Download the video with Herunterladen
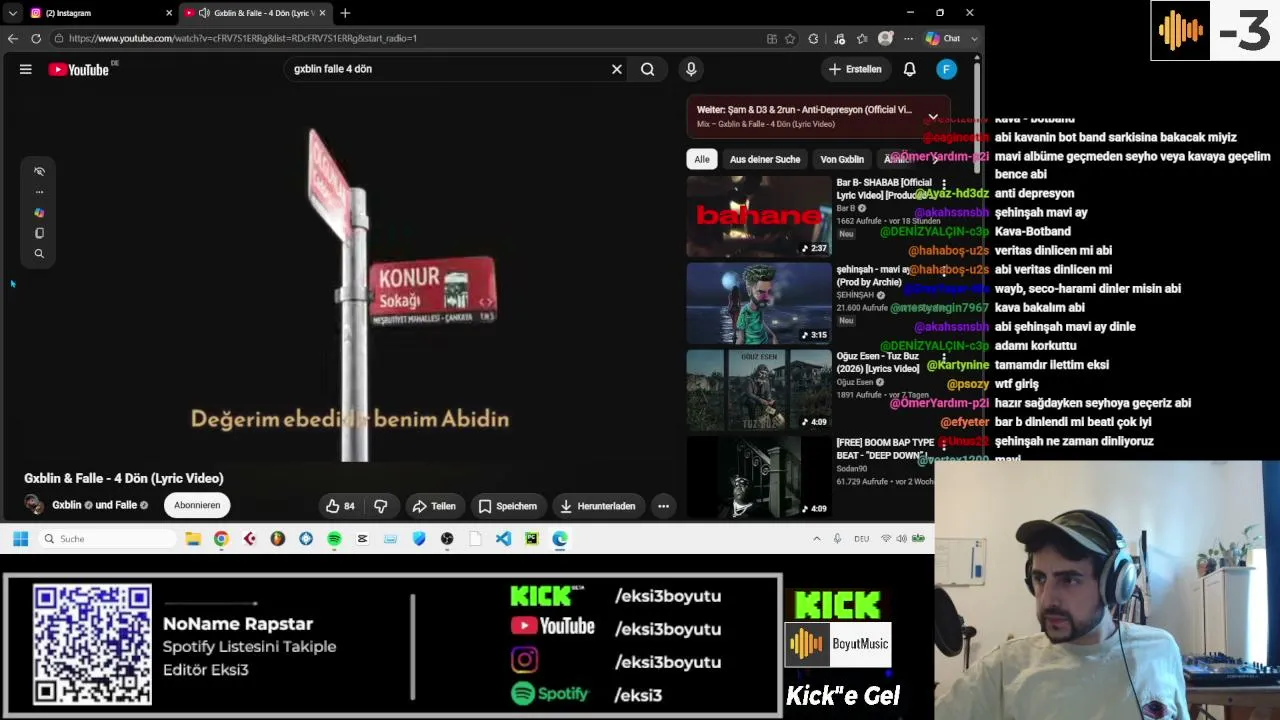Viewport: 1280px width, 720px height. click(x=597, y=506)
